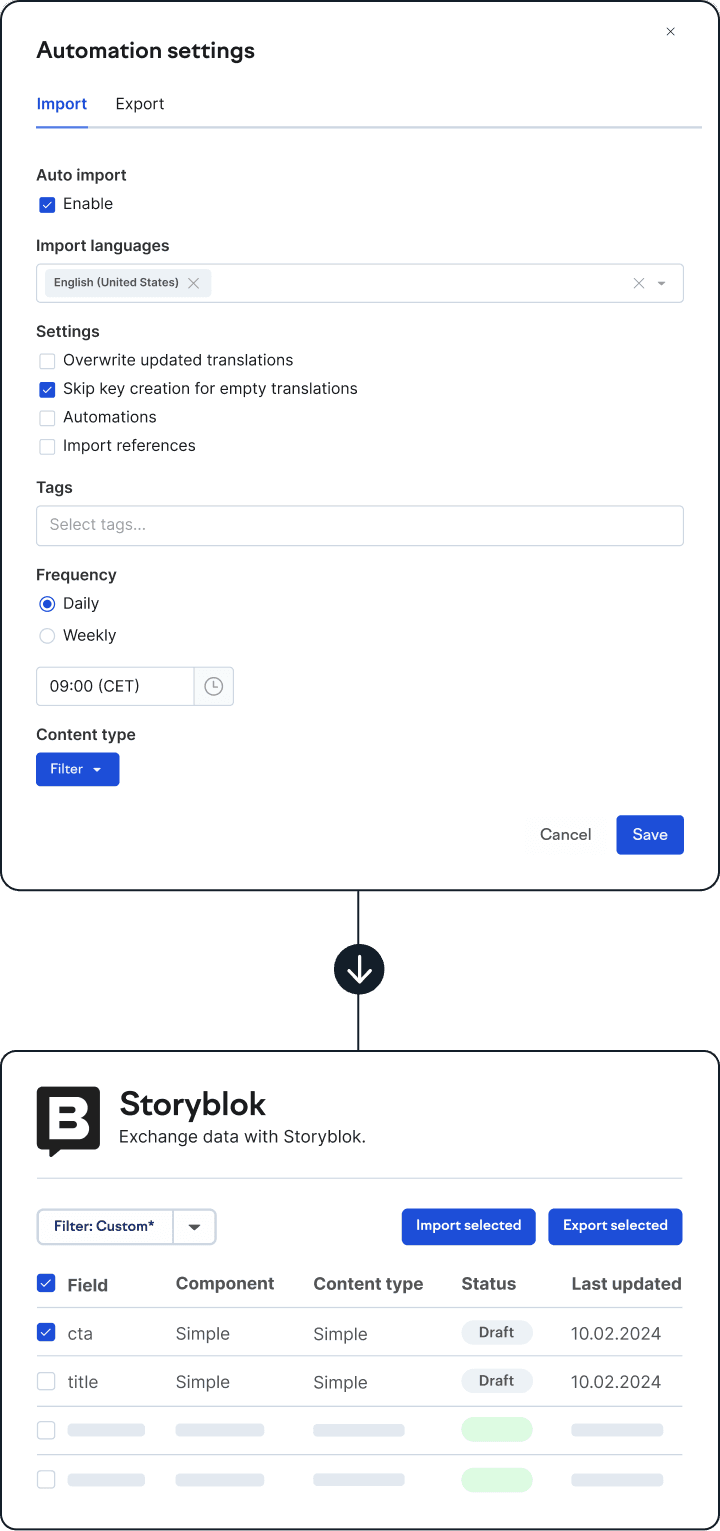Clear all selected import languages
The height and width of the screenshot is (1531, 720).
(x=639, y=283)
